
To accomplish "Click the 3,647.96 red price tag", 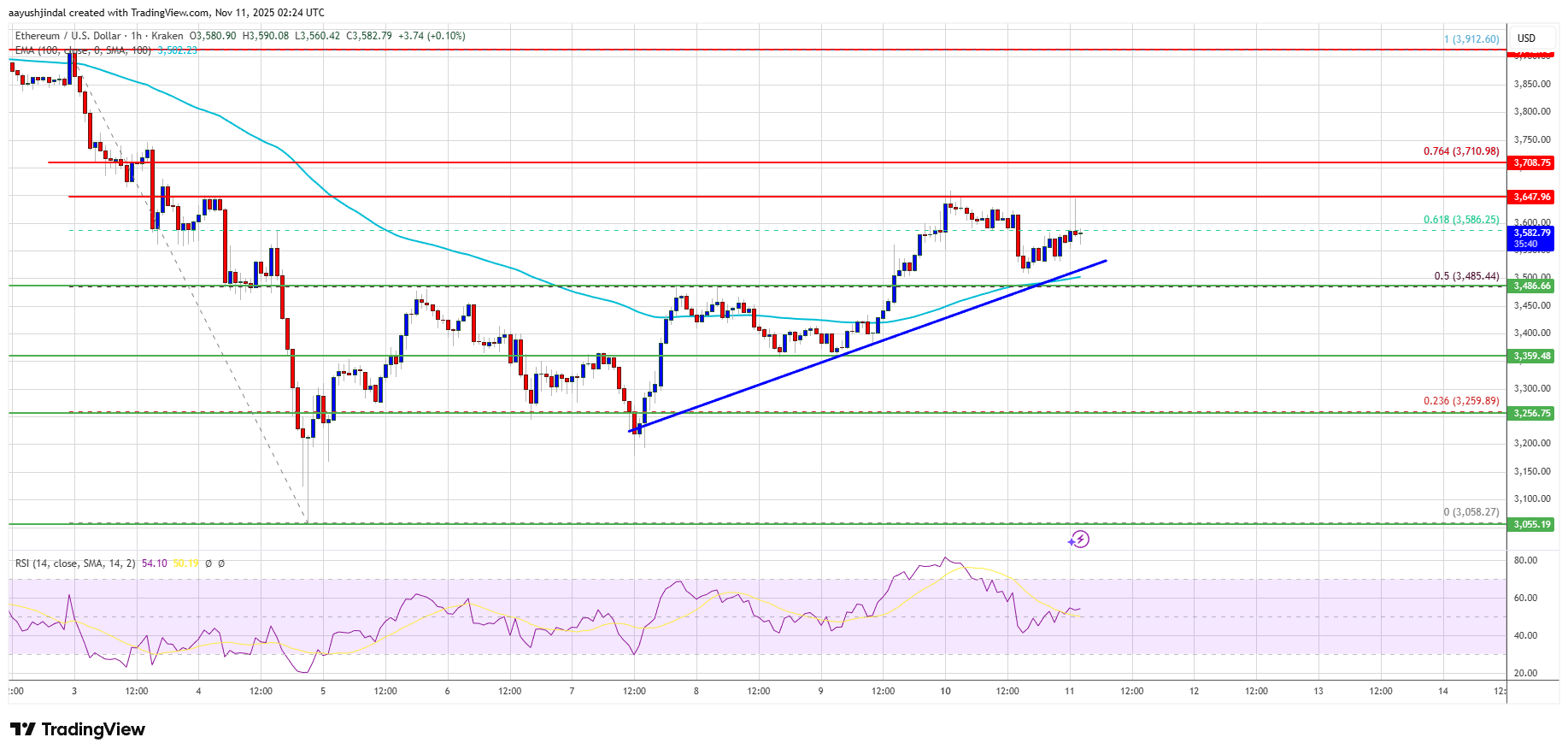I will [x=1531, y=197].
